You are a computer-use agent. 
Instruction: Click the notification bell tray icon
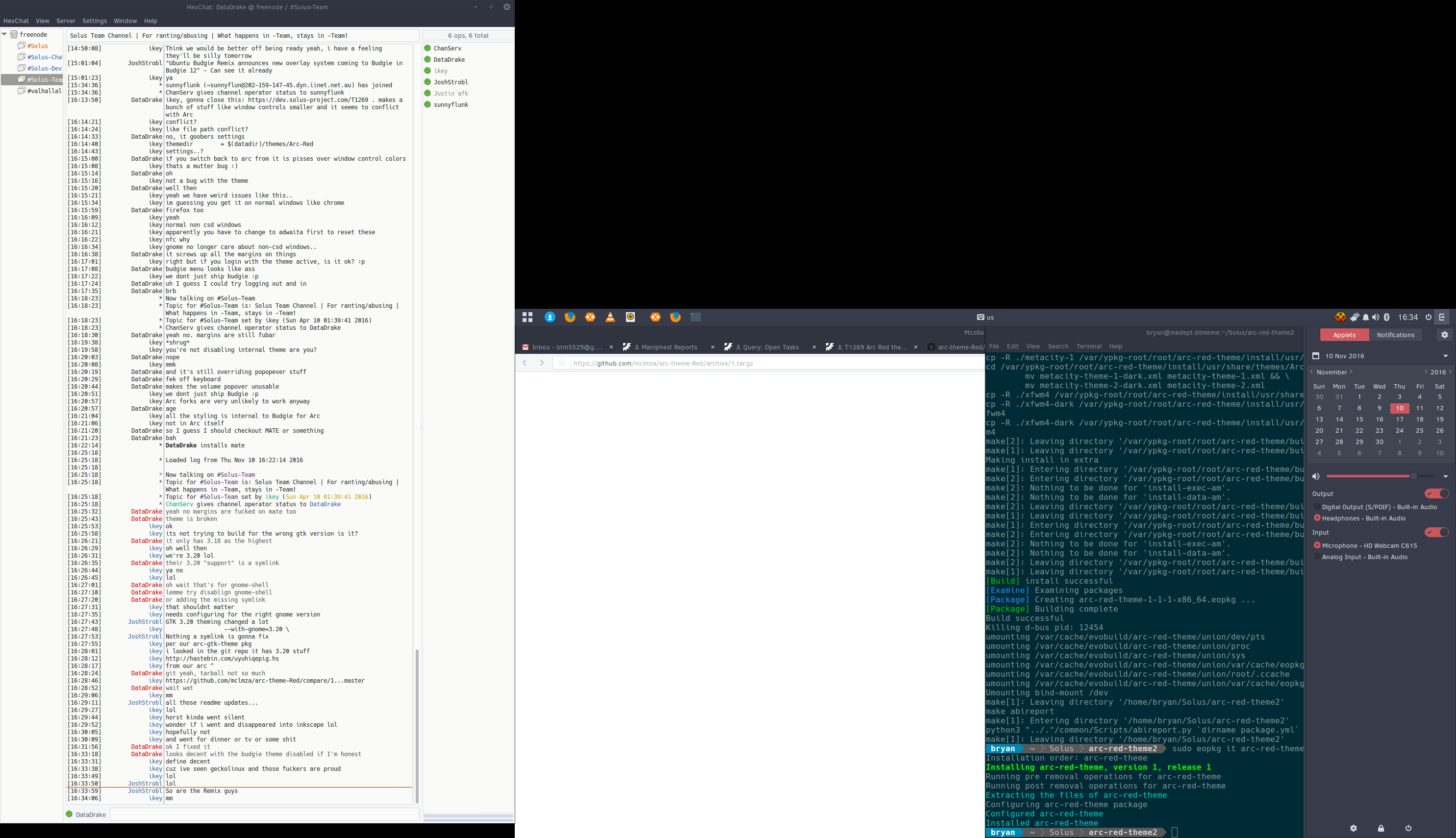(x=1366, y=317)
